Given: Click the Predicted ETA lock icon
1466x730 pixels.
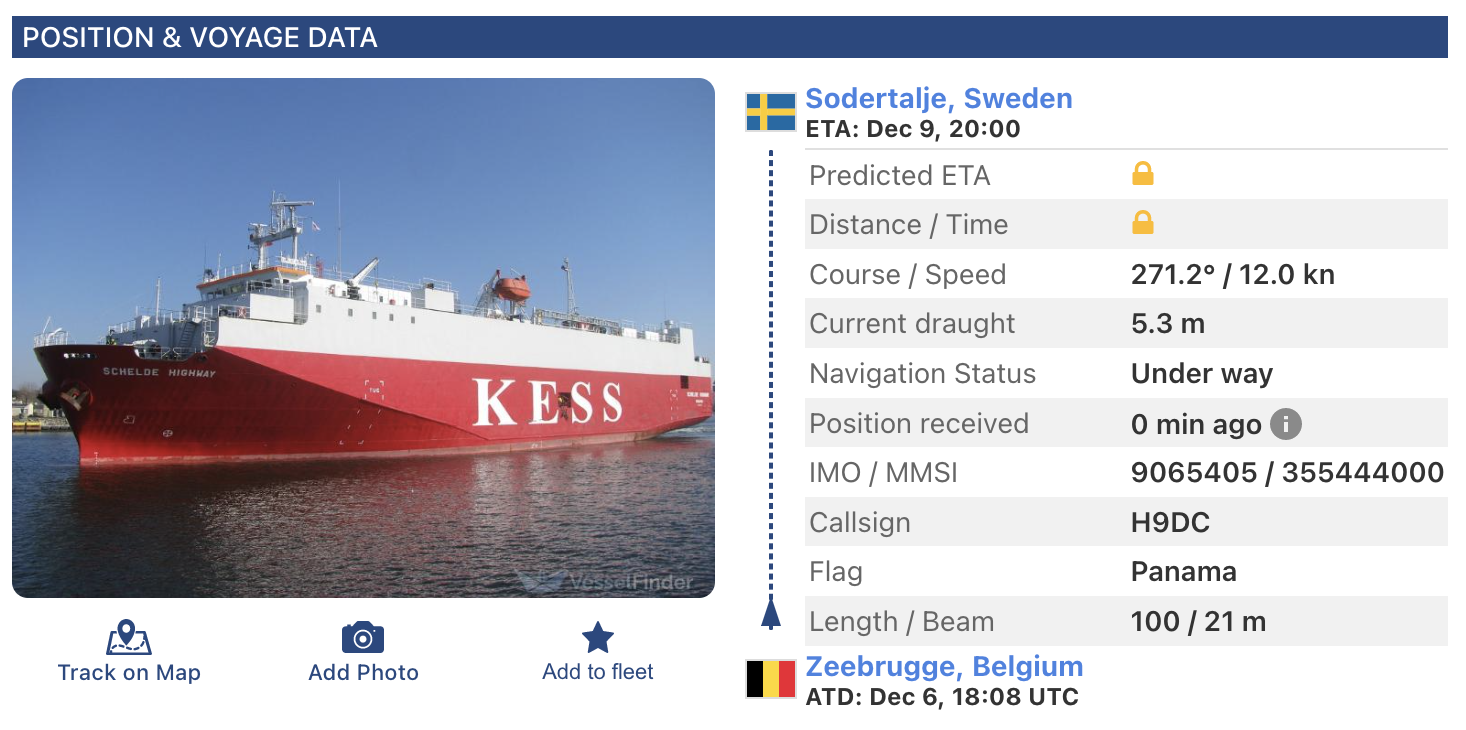Looking at the screenshot, I should click(1142, 175).
